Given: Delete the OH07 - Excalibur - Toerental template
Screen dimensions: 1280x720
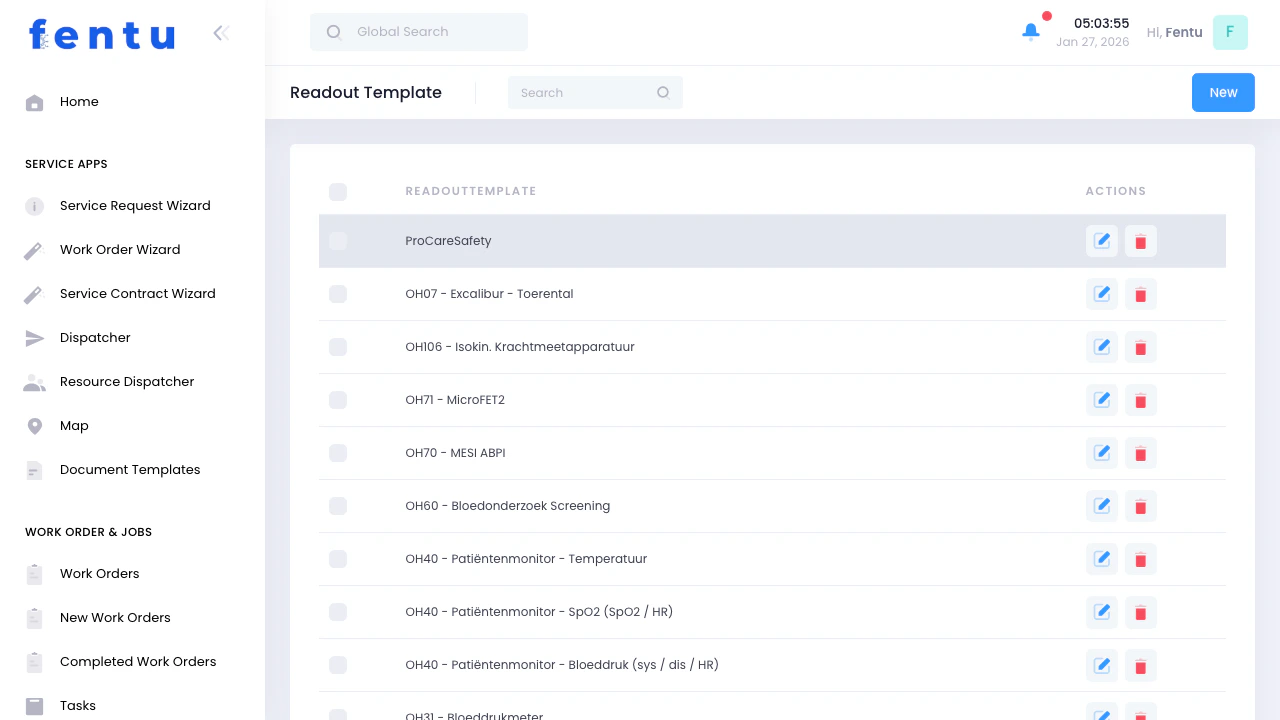Looking at the screenshot, I should tap(1140, 294).
